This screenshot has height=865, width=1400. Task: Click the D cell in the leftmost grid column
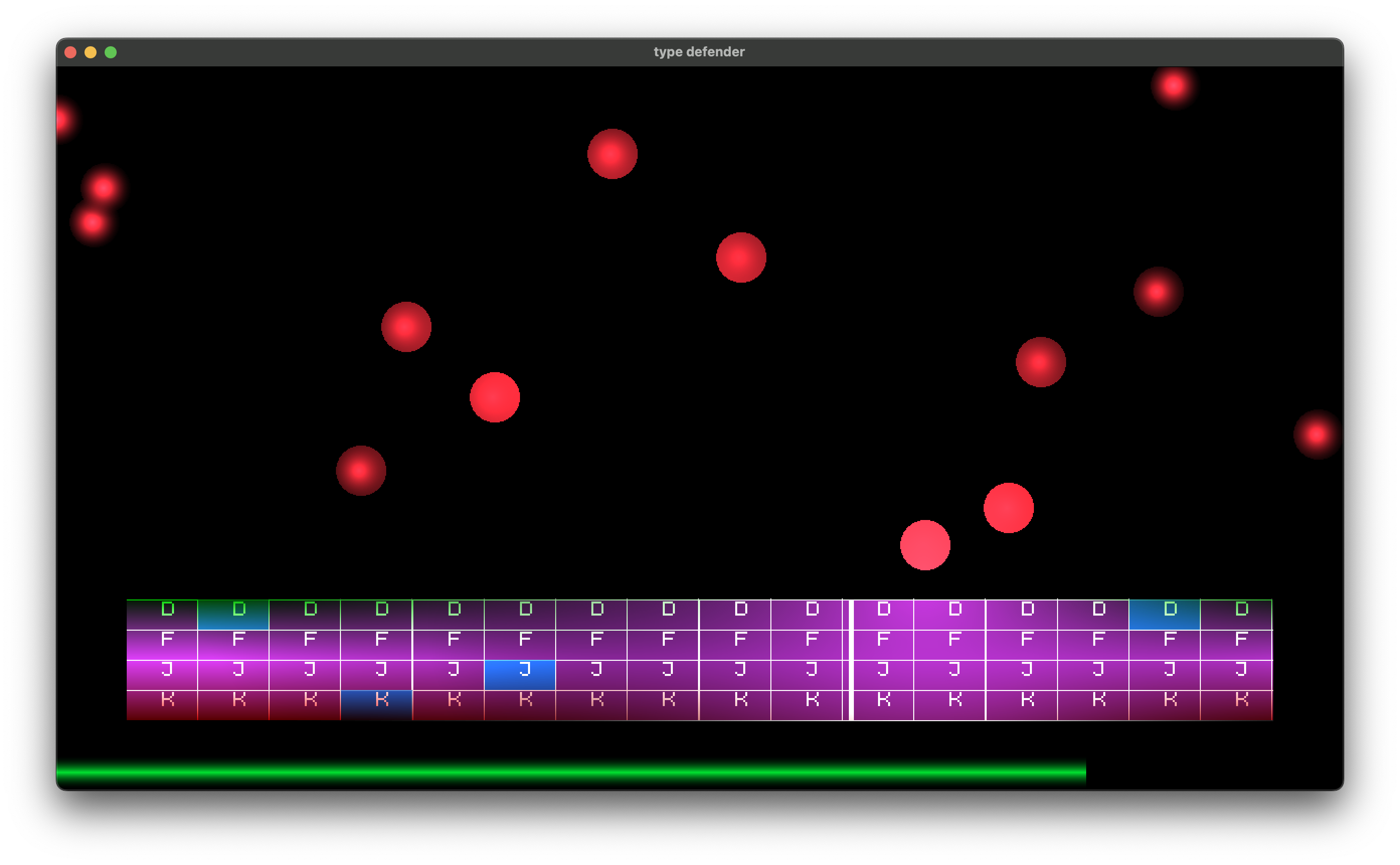162,615
